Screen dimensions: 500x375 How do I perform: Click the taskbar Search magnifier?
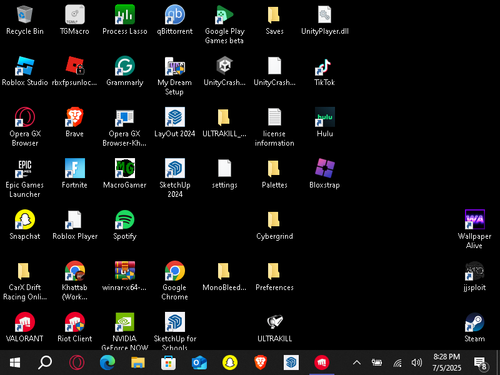pos(45,363)
